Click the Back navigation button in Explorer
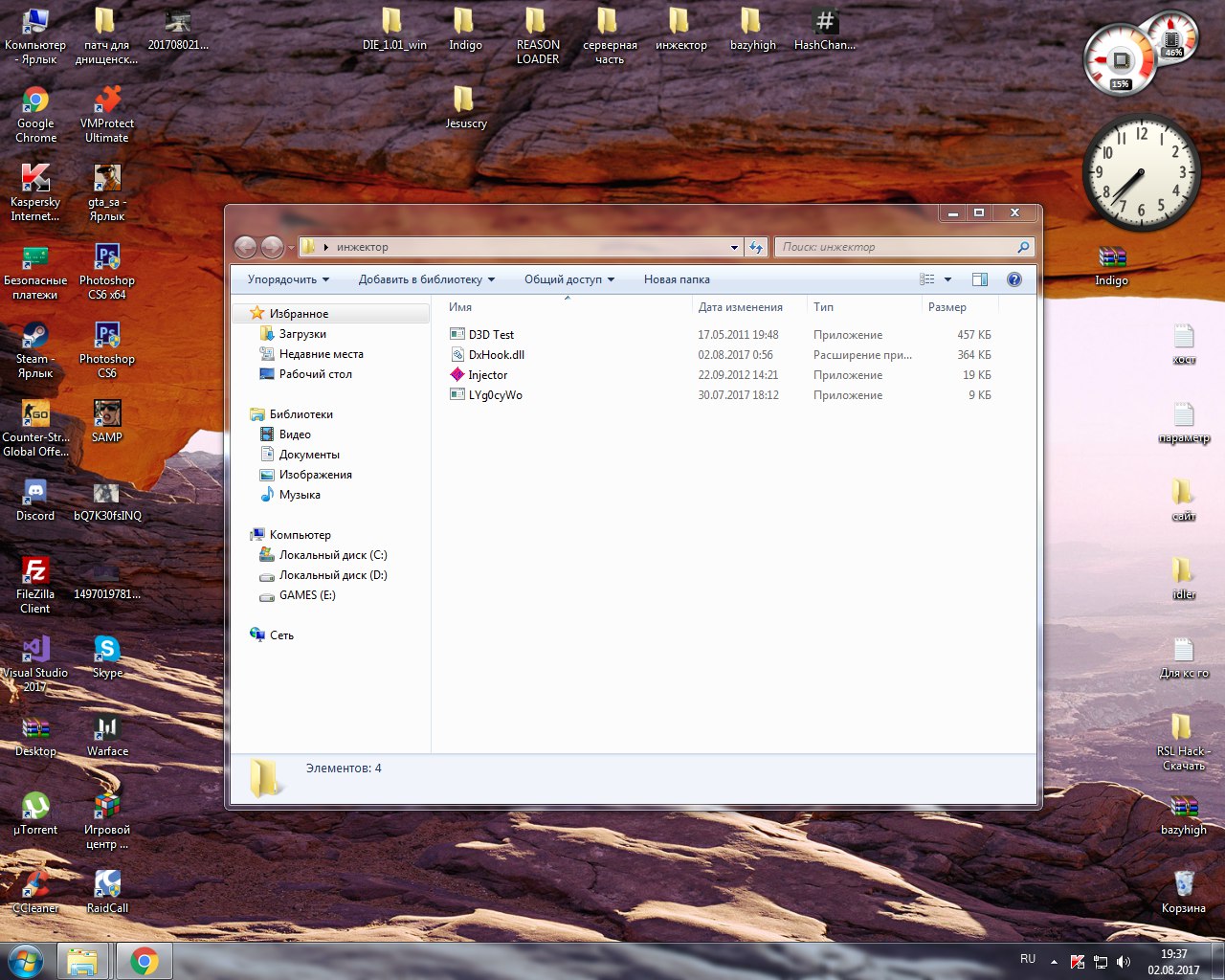The height and width of the screenshot is (980, 1225). click(245, 247)
